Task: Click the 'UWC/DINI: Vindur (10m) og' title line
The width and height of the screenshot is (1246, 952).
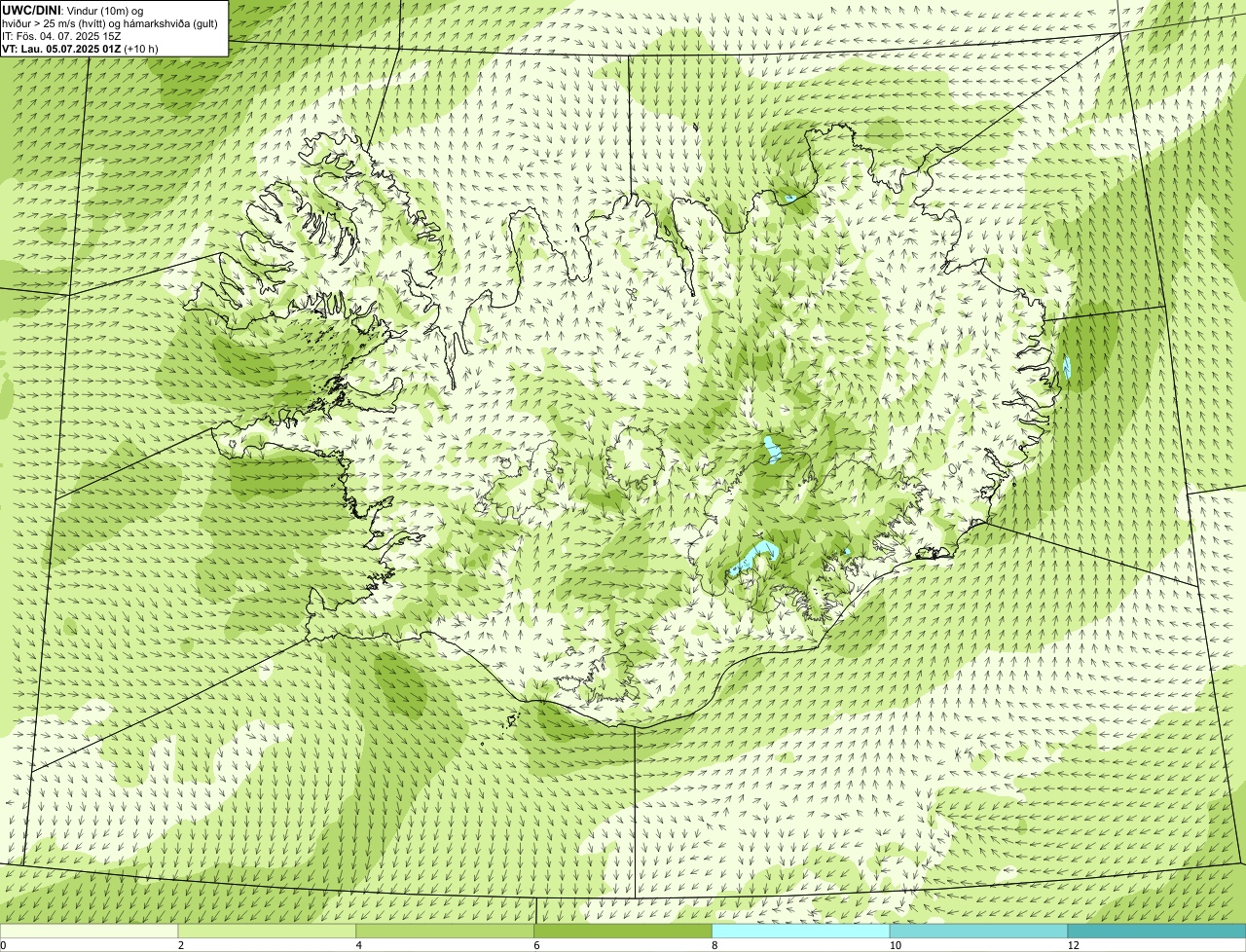Action: coord(73,10)
